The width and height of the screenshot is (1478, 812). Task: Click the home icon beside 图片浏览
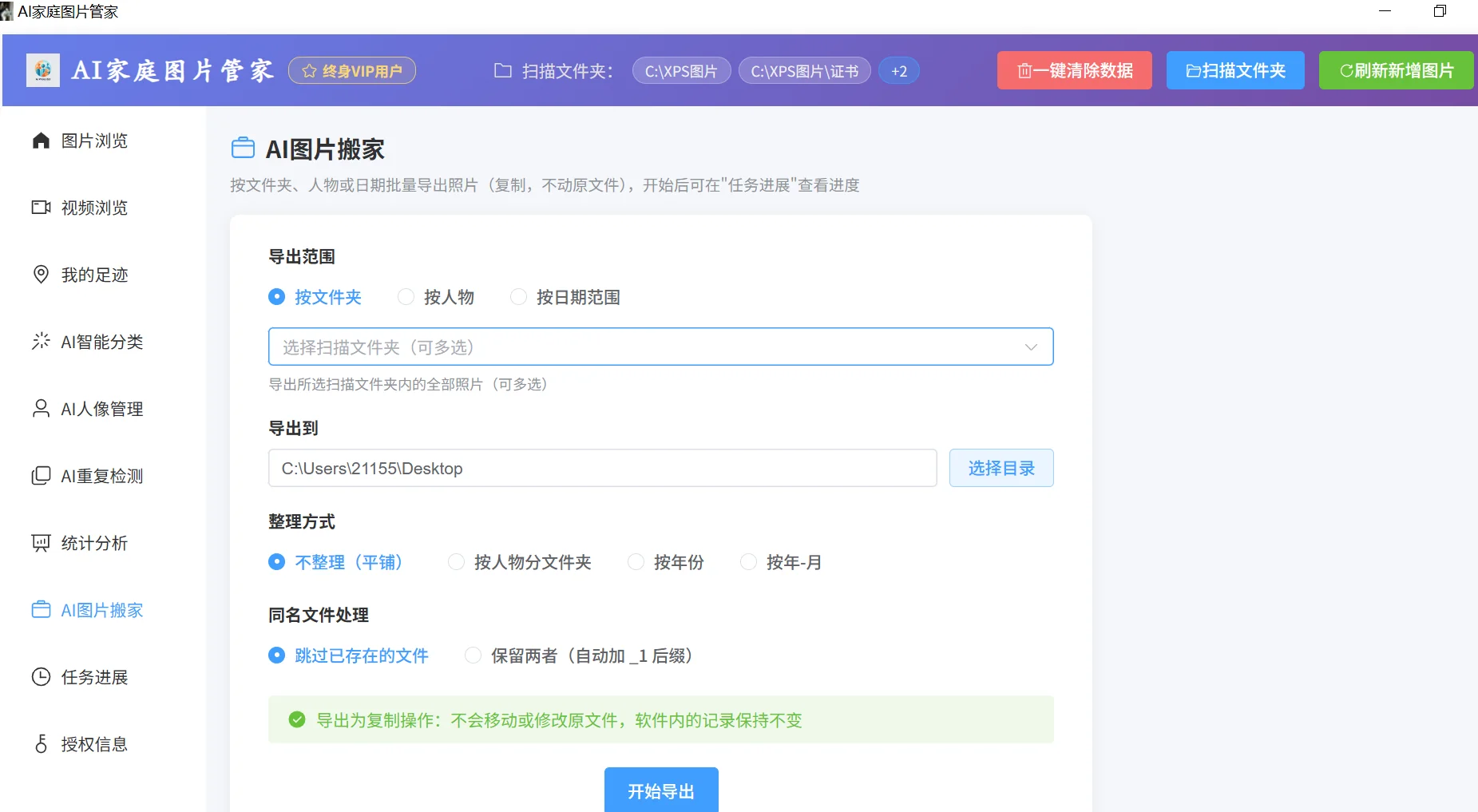41,141
